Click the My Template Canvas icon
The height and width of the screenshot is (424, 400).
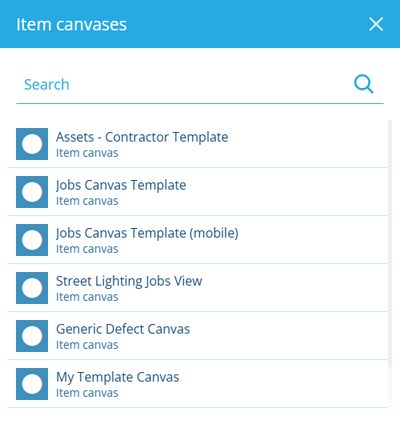(x=32, y=384)
